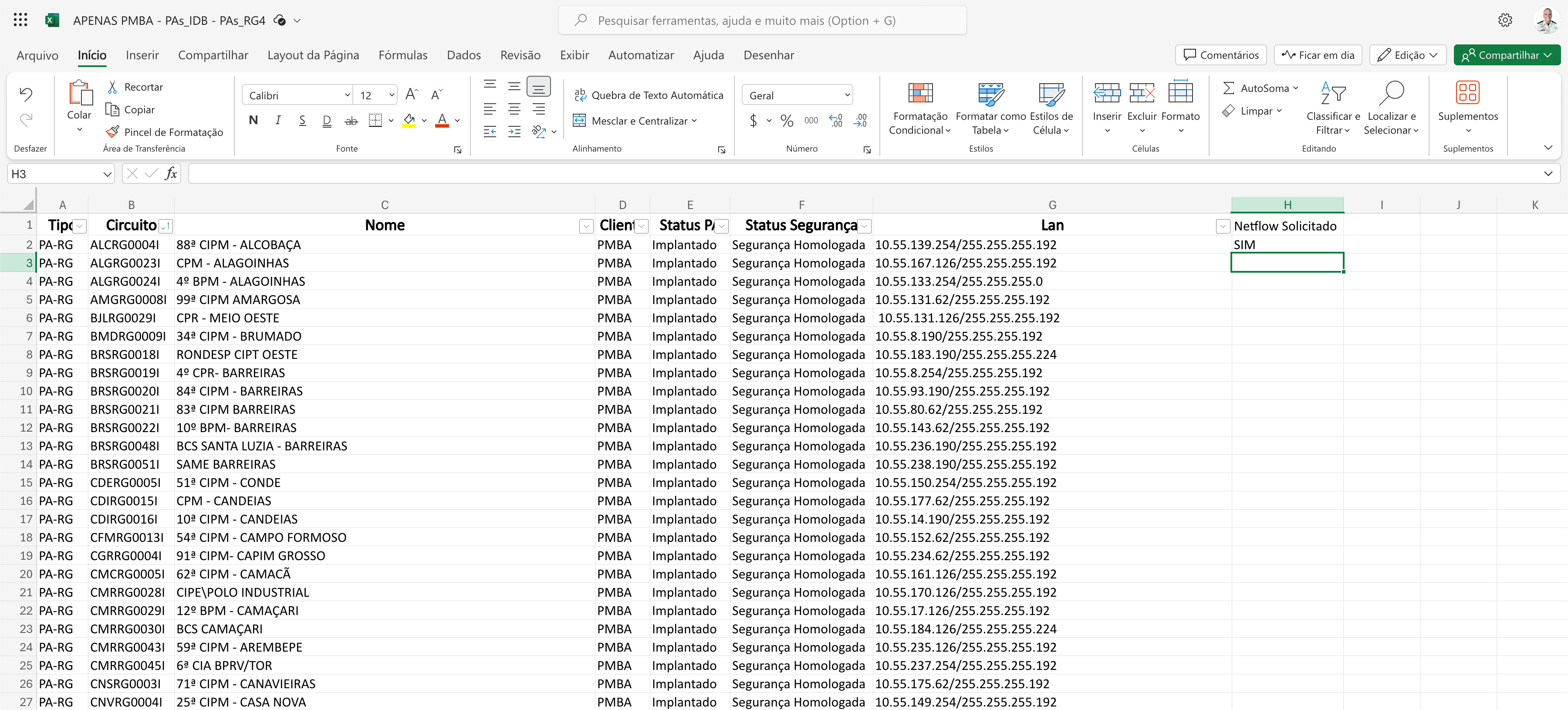Align text to top icon
The image size is (1568, 710).
coord(490,85)
